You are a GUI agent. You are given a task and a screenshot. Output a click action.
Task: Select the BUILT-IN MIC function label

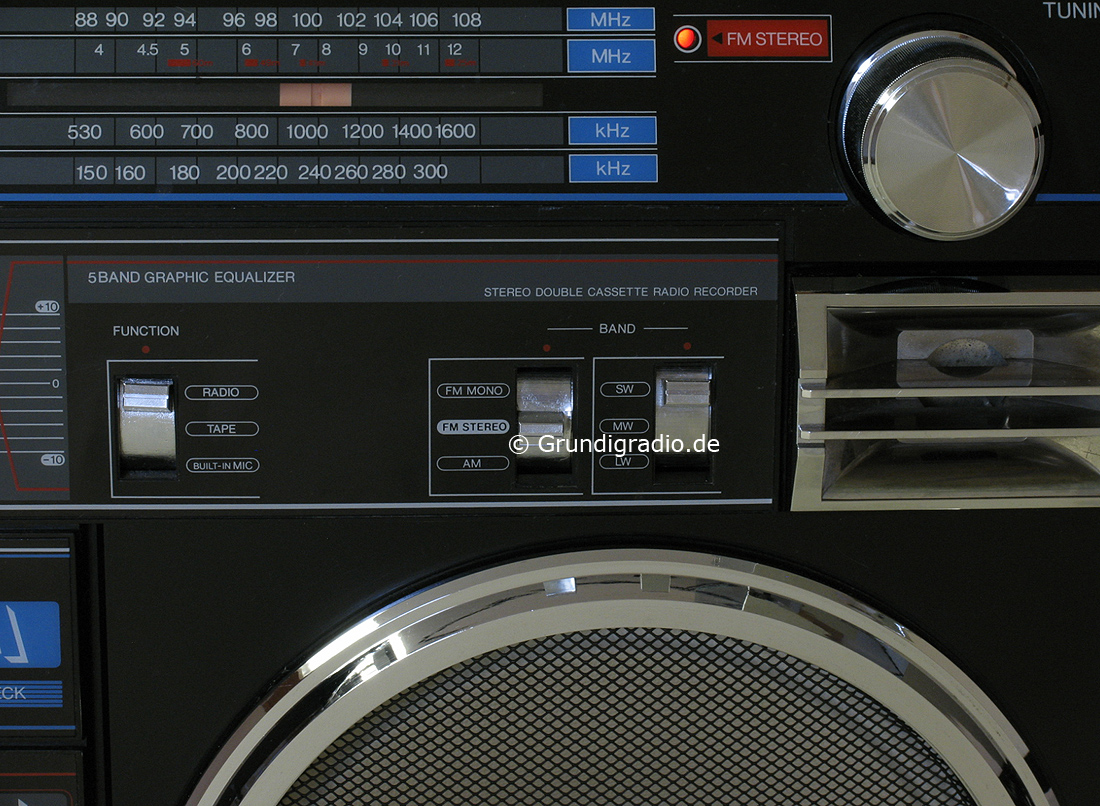[221, 466]
